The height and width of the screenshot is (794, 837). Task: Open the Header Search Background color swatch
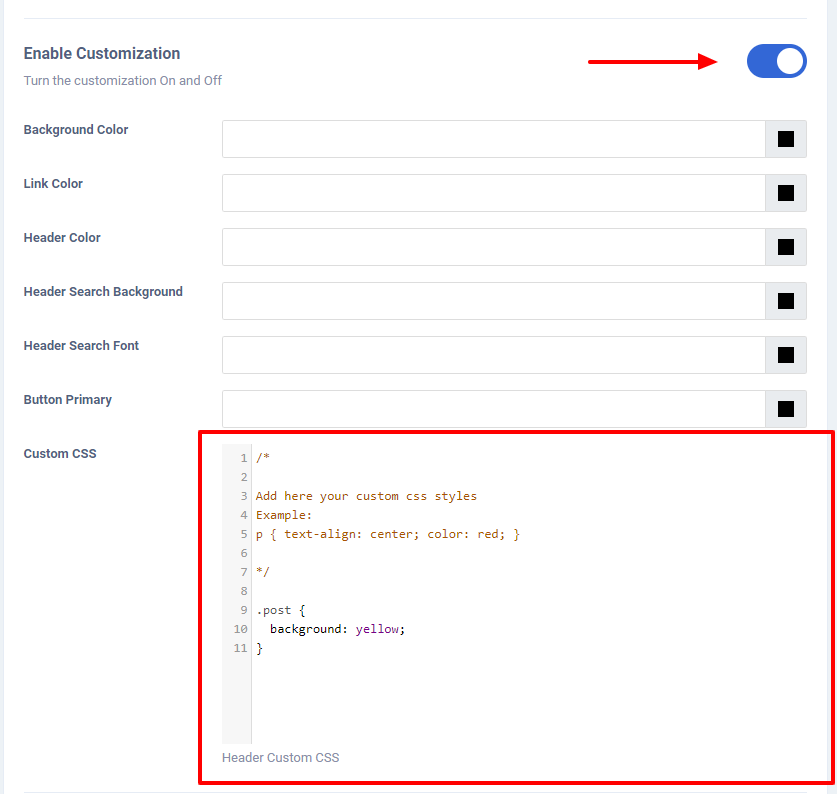click(786, 301)
